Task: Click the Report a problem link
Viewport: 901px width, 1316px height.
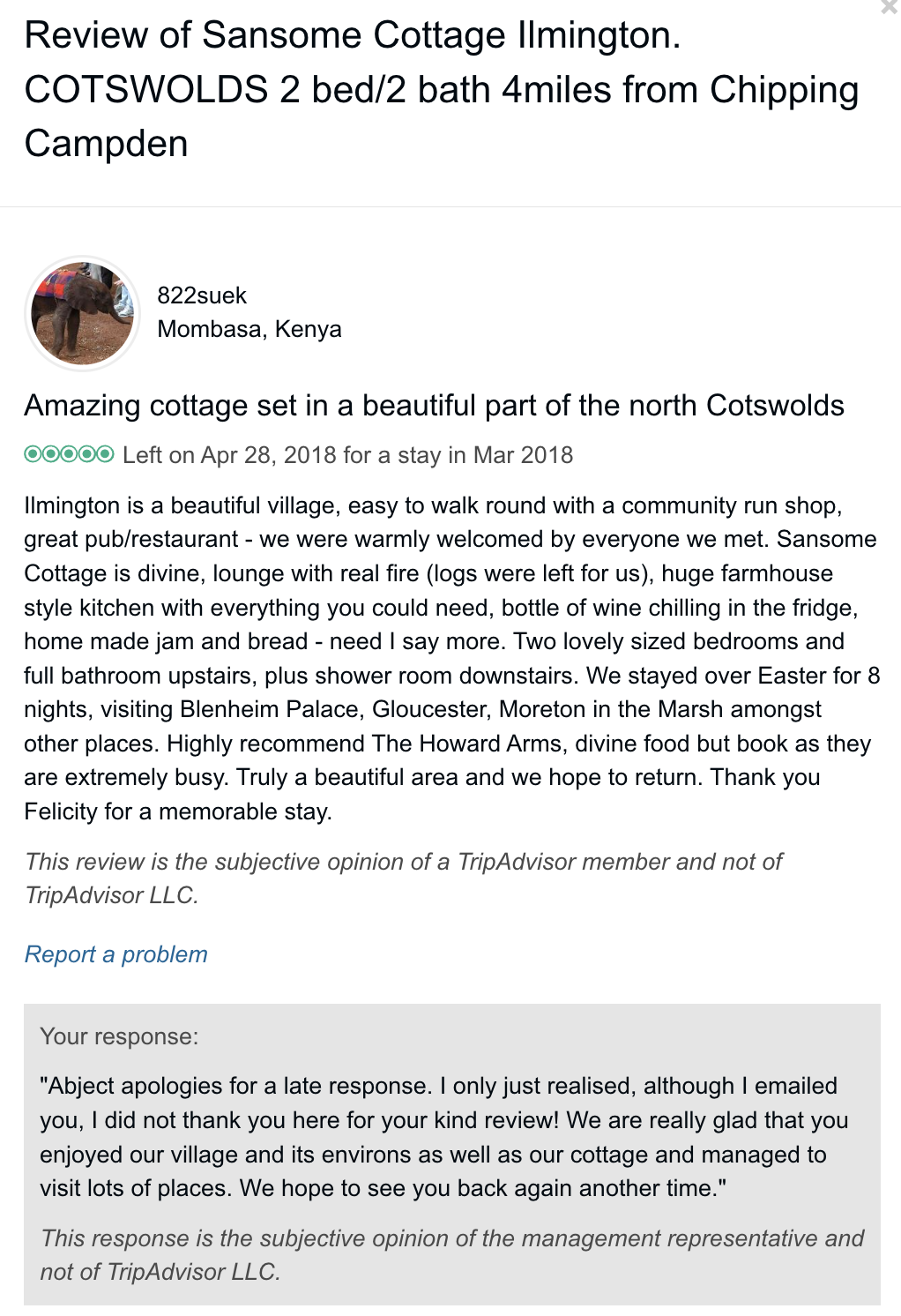Action: (116, 954)
